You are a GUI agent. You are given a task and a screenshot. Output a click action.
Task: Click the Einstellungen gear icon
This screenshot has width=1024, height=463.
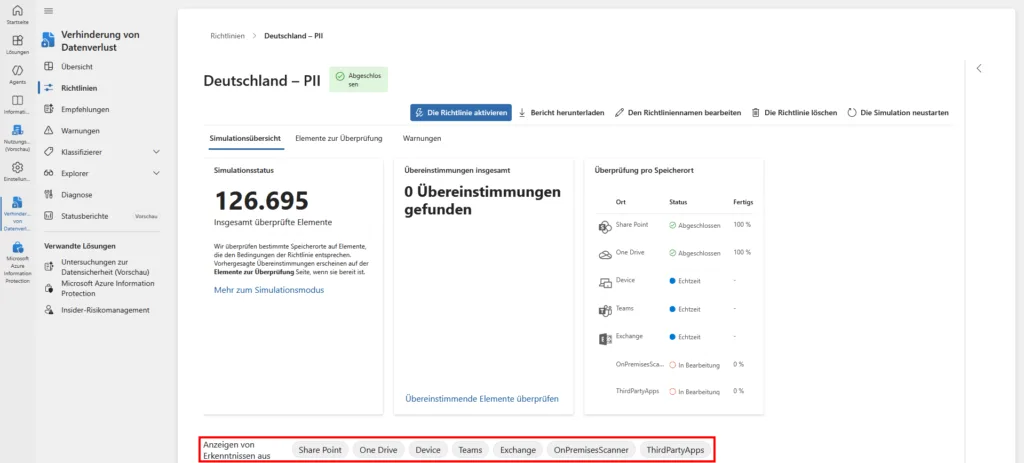point(17,168)
